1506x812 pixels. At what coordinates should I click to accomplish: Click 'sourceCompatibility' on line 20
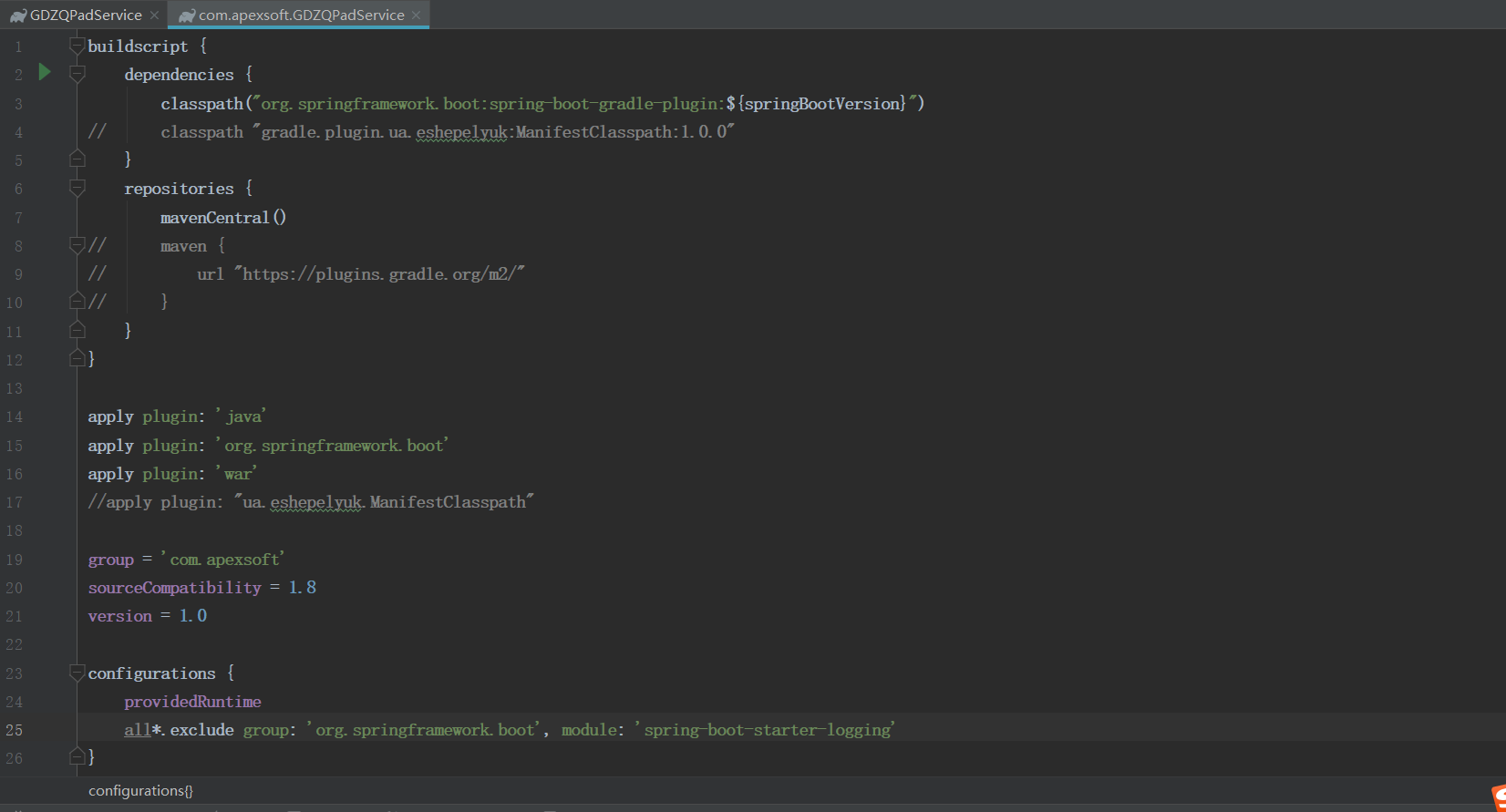[x=174, y=588]
